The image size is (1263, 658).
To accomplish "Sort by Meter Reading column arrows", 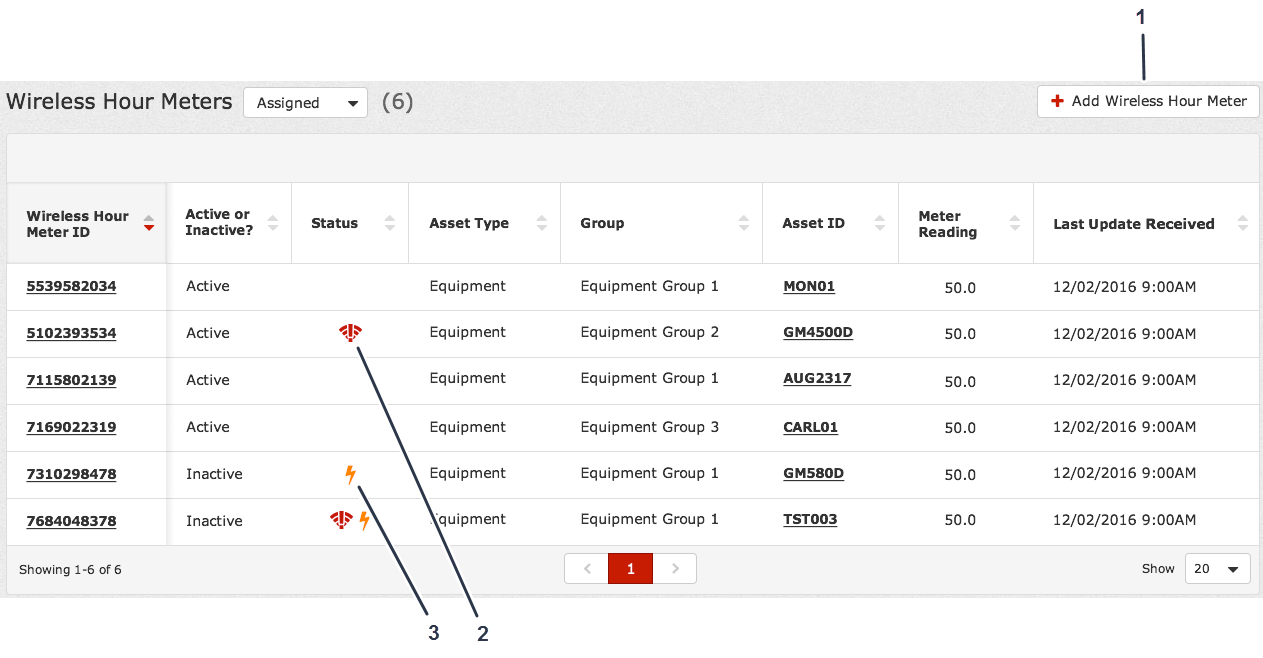I will click(1015, 223).
